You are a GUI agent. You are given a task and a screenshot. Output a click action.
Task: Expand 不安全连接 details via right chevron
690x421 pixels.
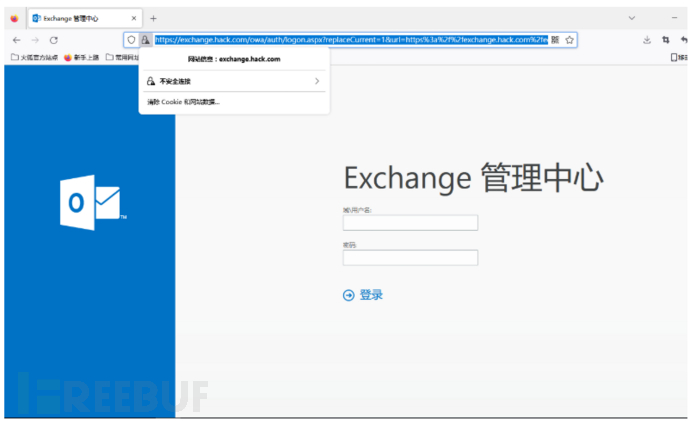pyautogui.click(x=317, y=81)
